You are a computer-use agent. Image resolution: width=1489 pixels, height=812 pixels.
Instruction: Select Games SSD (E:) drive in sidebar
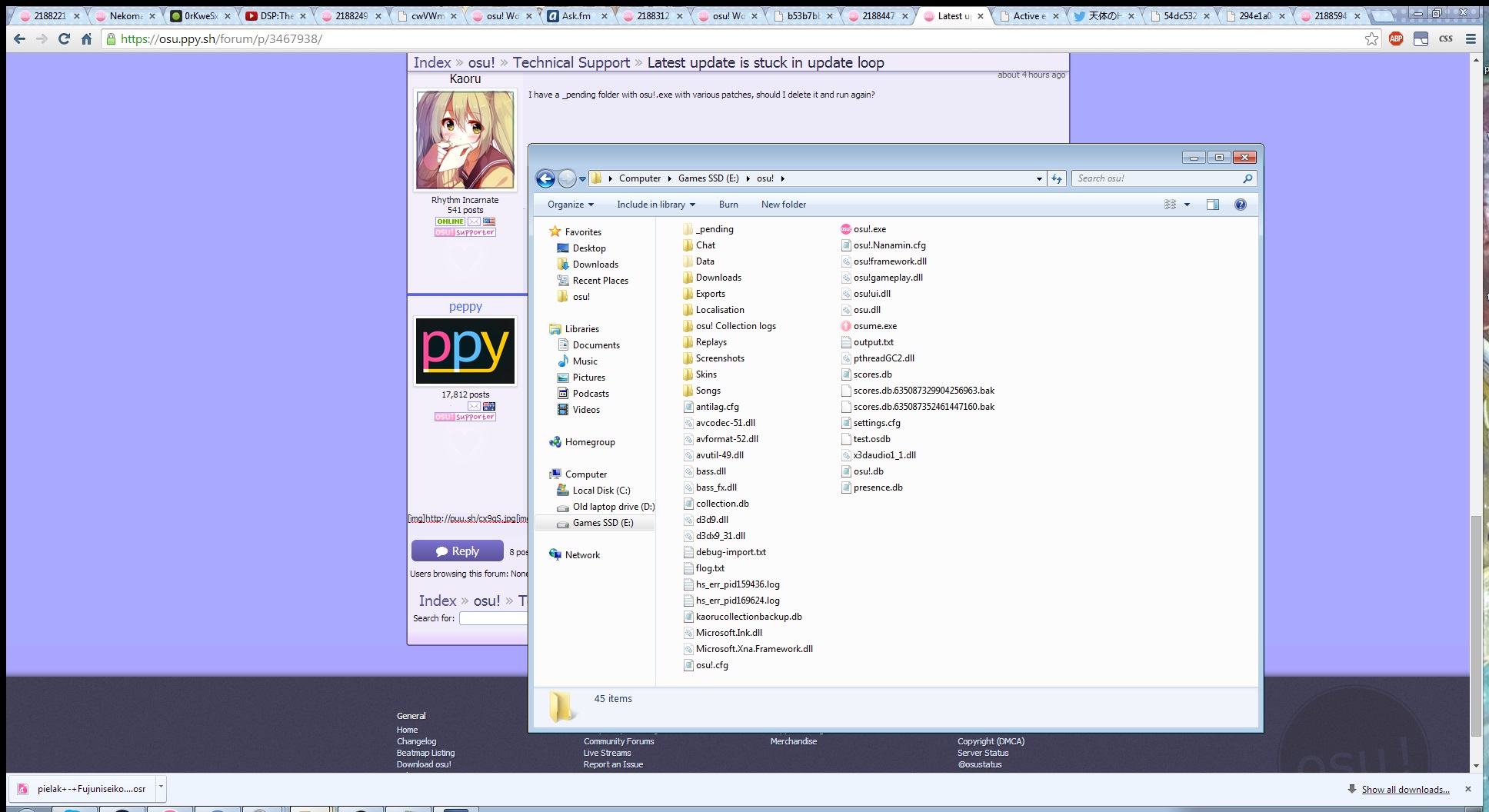[595, 523]
